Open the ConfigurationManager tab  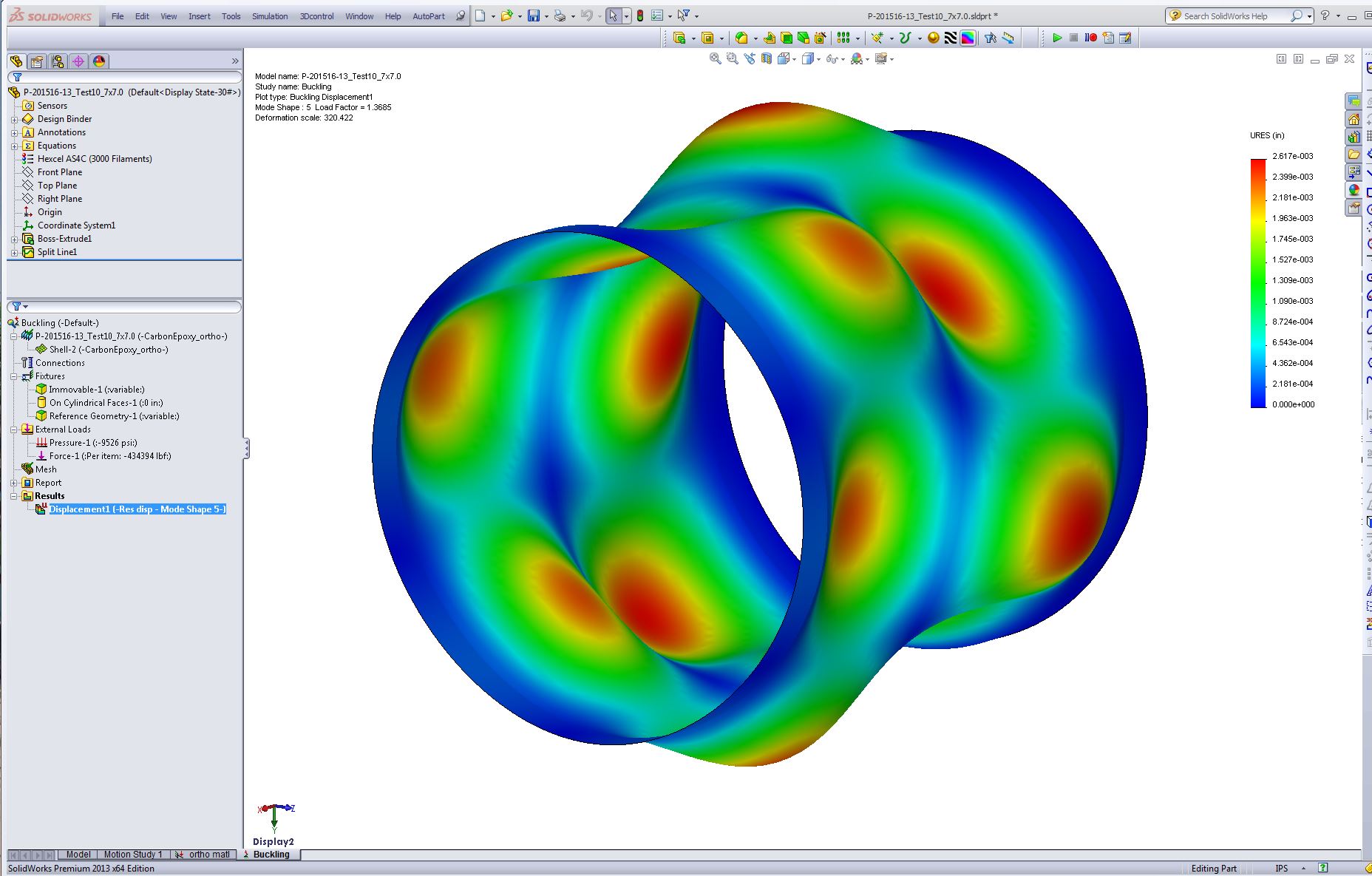pos(58,61)
